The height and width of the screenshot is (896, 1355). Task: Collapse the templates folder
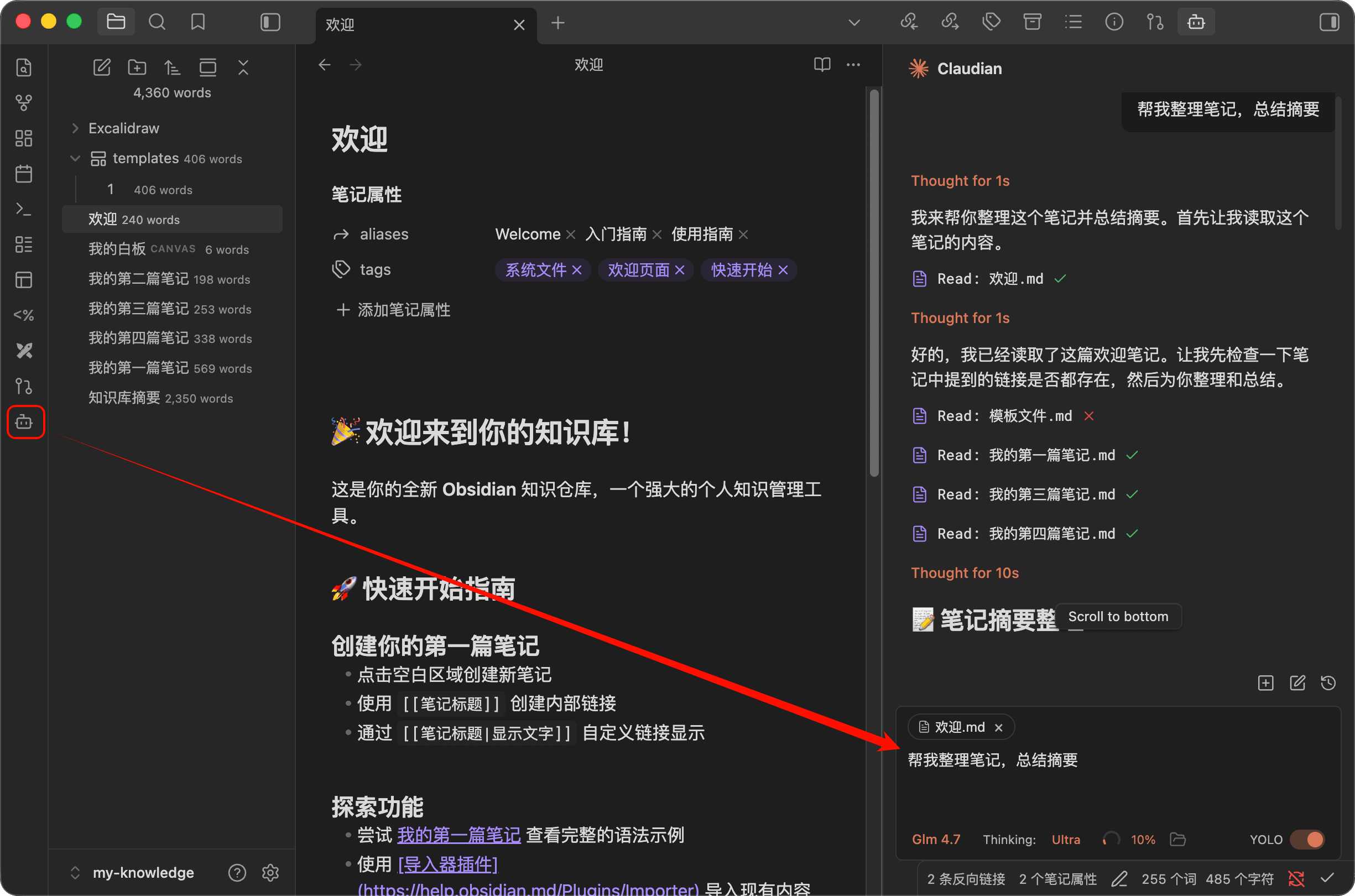pyautogui.click(x=75, y=158)
